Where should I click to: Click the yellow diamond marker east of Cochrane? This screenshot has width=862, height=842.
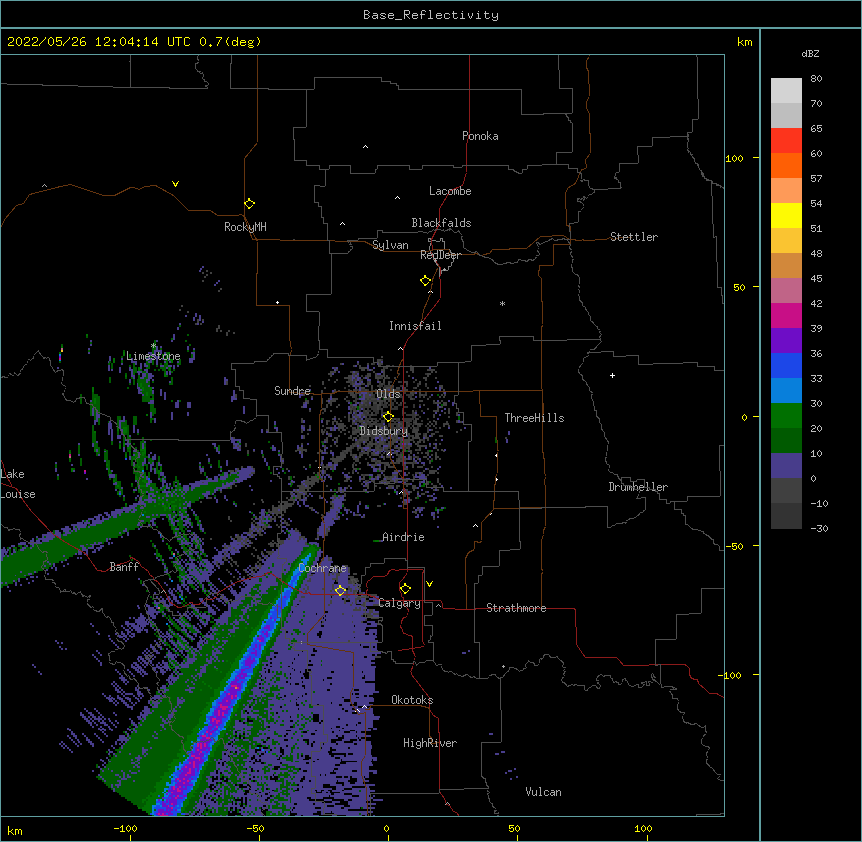pos(341,590)
